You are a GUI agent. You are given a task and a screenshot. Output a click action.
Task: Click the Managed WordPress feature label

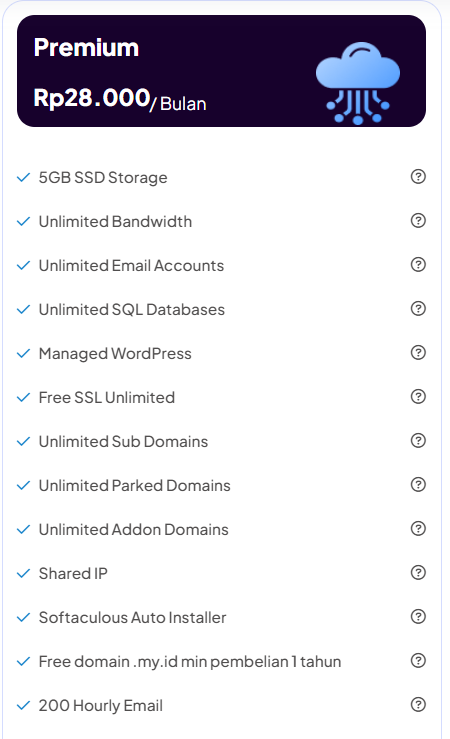click(x=115, y=353)
